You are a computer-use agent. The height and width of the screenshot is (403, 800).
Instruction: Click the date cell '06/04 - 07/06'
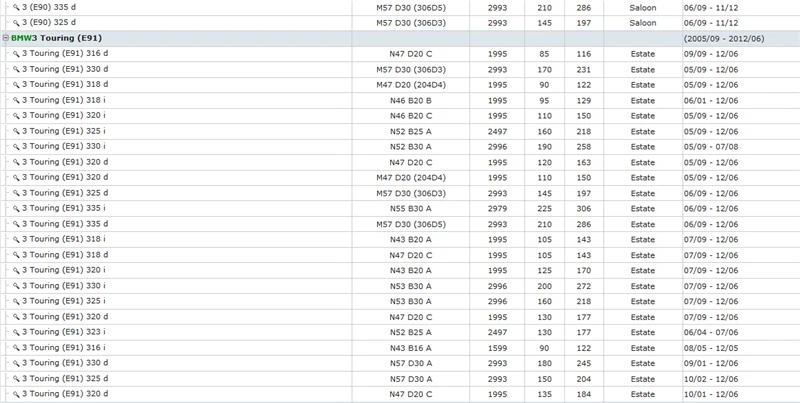711,332
